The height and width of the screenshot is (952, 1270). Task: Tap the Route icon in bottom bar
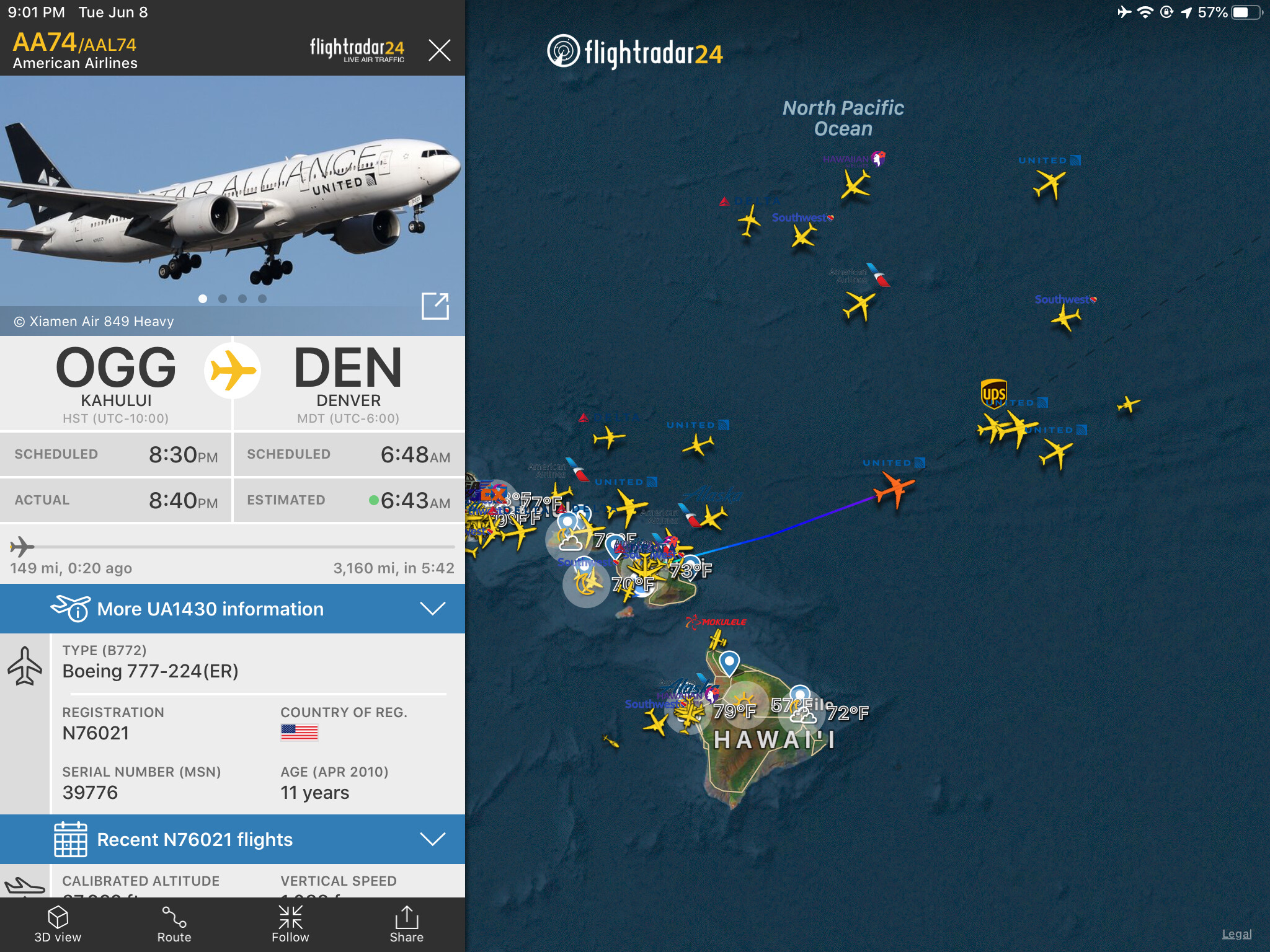point(174,923)
